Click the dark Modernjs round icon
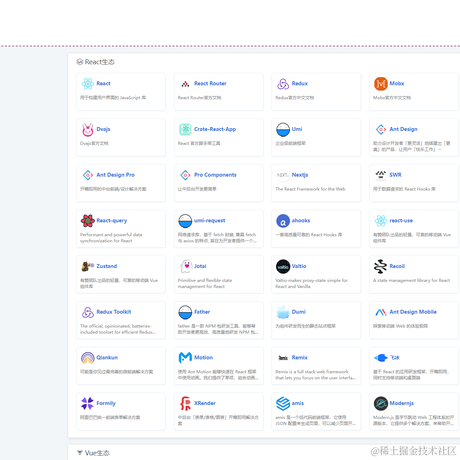Screen dimensions: 460x460 coord(381,403)
